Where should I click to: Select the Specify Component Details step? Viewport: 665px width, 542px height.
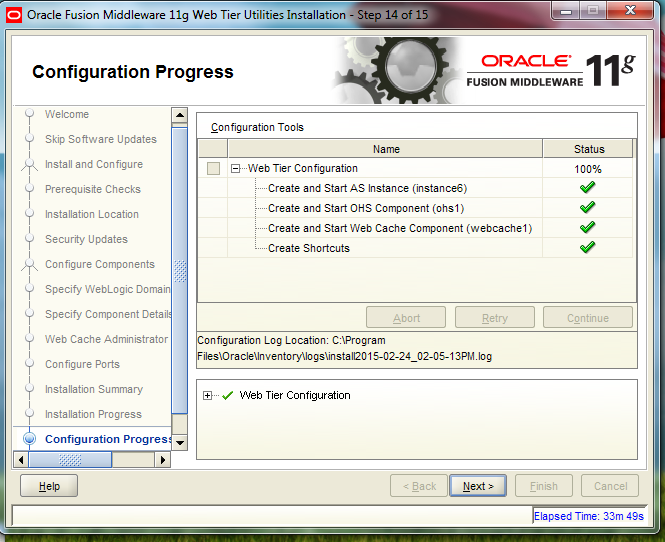[108, 314]
